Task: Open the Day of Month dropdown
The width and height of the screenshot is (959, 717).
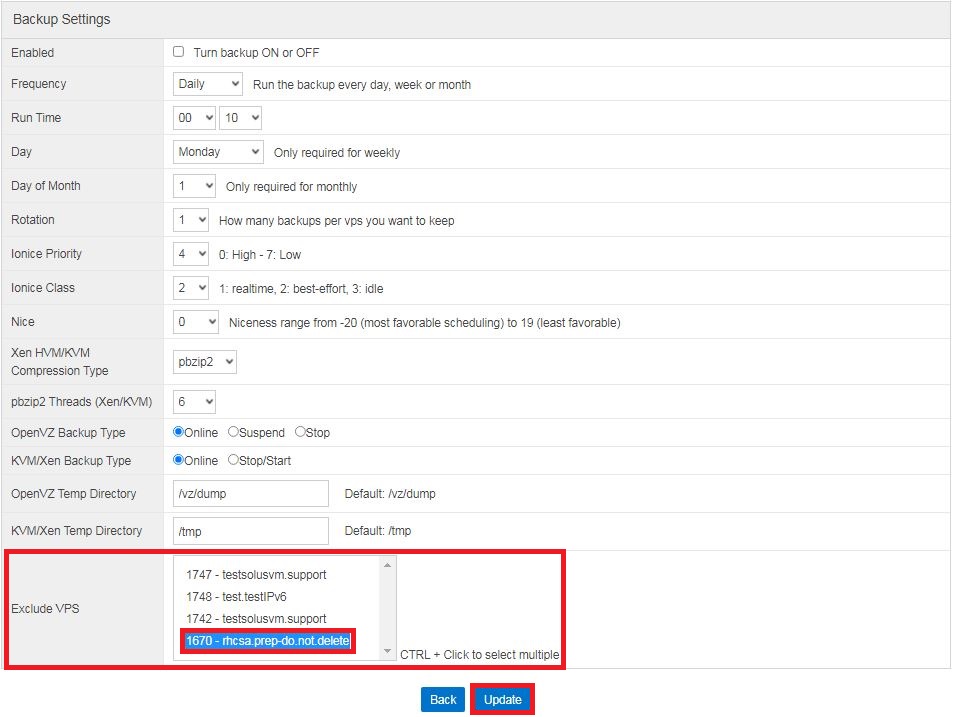Action: pyautogui.click(x=194, y=186)
